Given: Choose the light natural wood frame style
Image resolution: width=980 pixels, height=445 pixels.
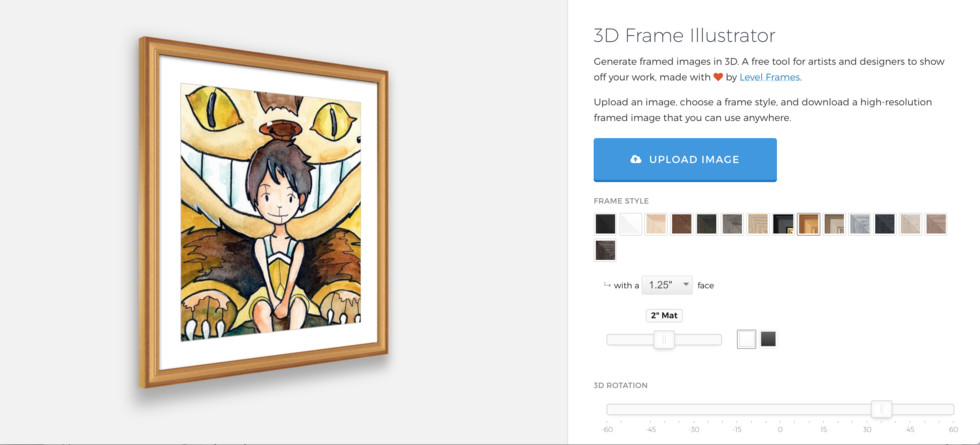Looking at the screenshot, I should click(656, 224).
